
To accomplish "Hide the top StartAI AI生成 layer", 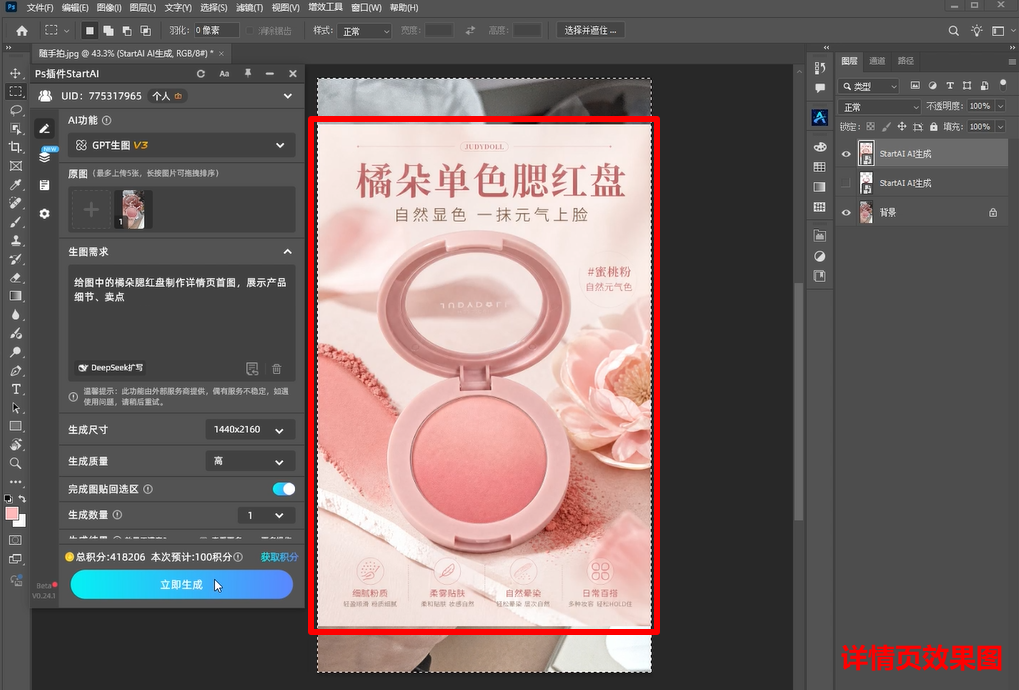I will (x=846, y=154).
